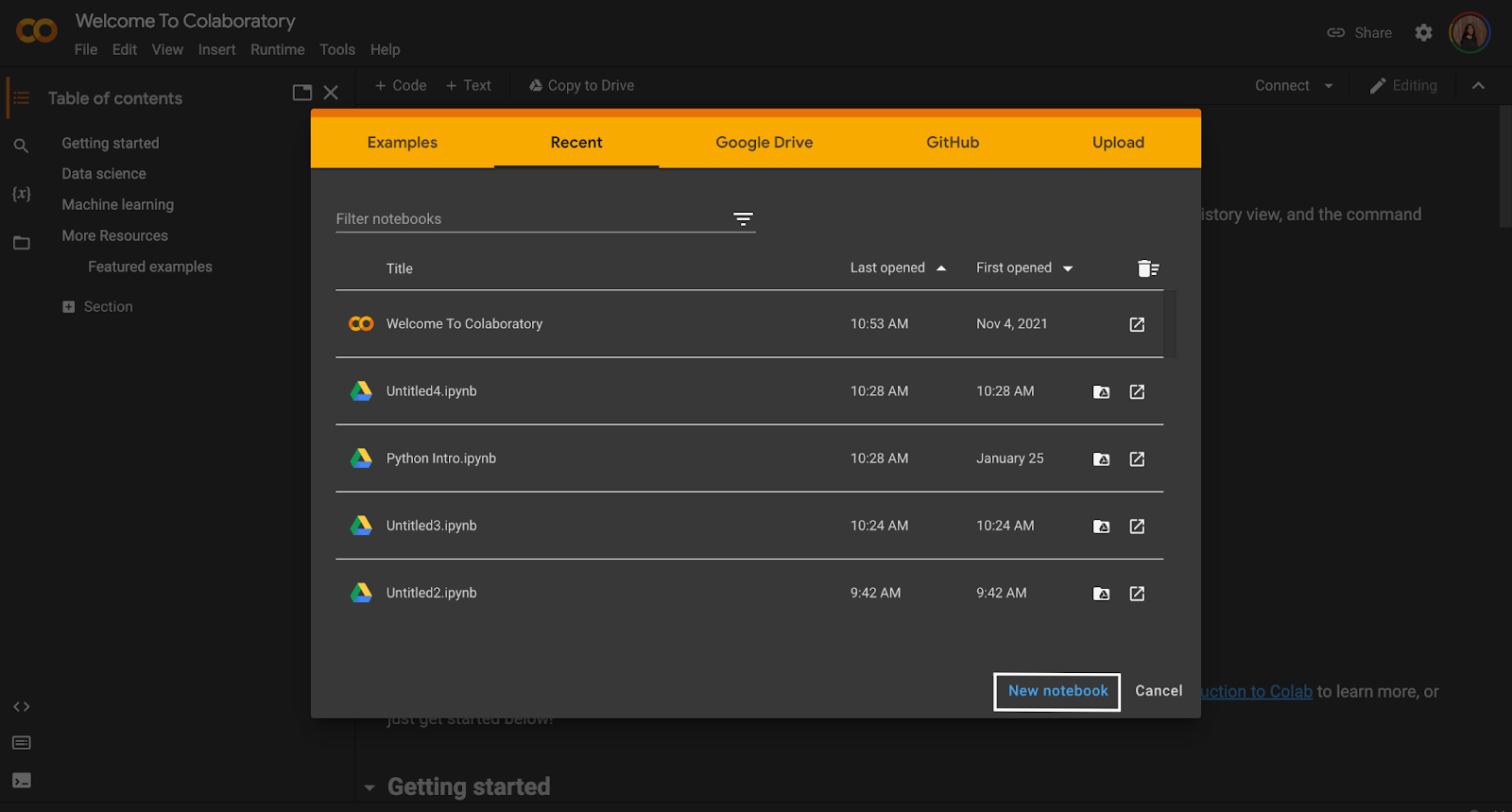Open Untitled2.ipynb in a new tab
The width and height of the screenshot is (1512, 812).
1137,593
